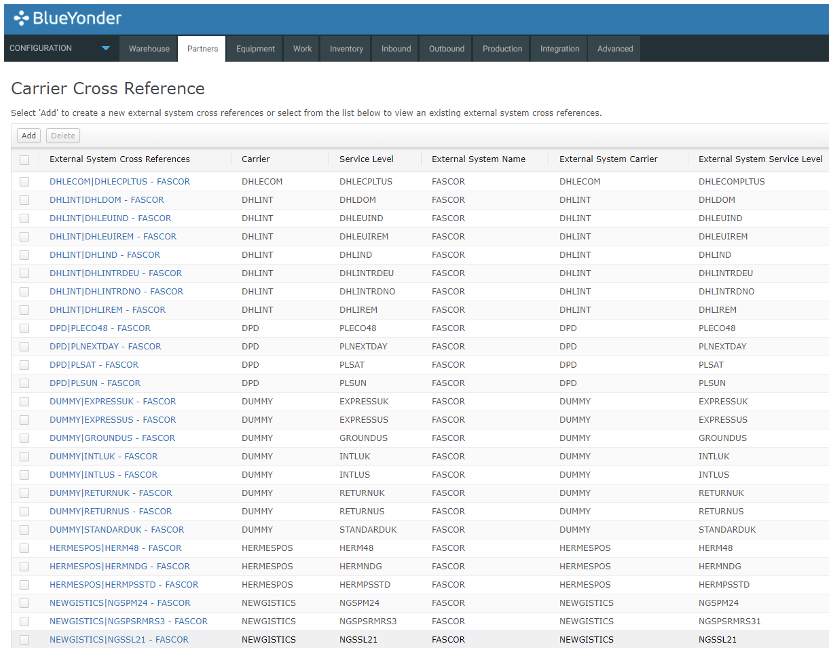830x650 pixels.
Task: Open the HERMESPOS|HERMPSSTD - FASCOR link
Action: point(124,585)
